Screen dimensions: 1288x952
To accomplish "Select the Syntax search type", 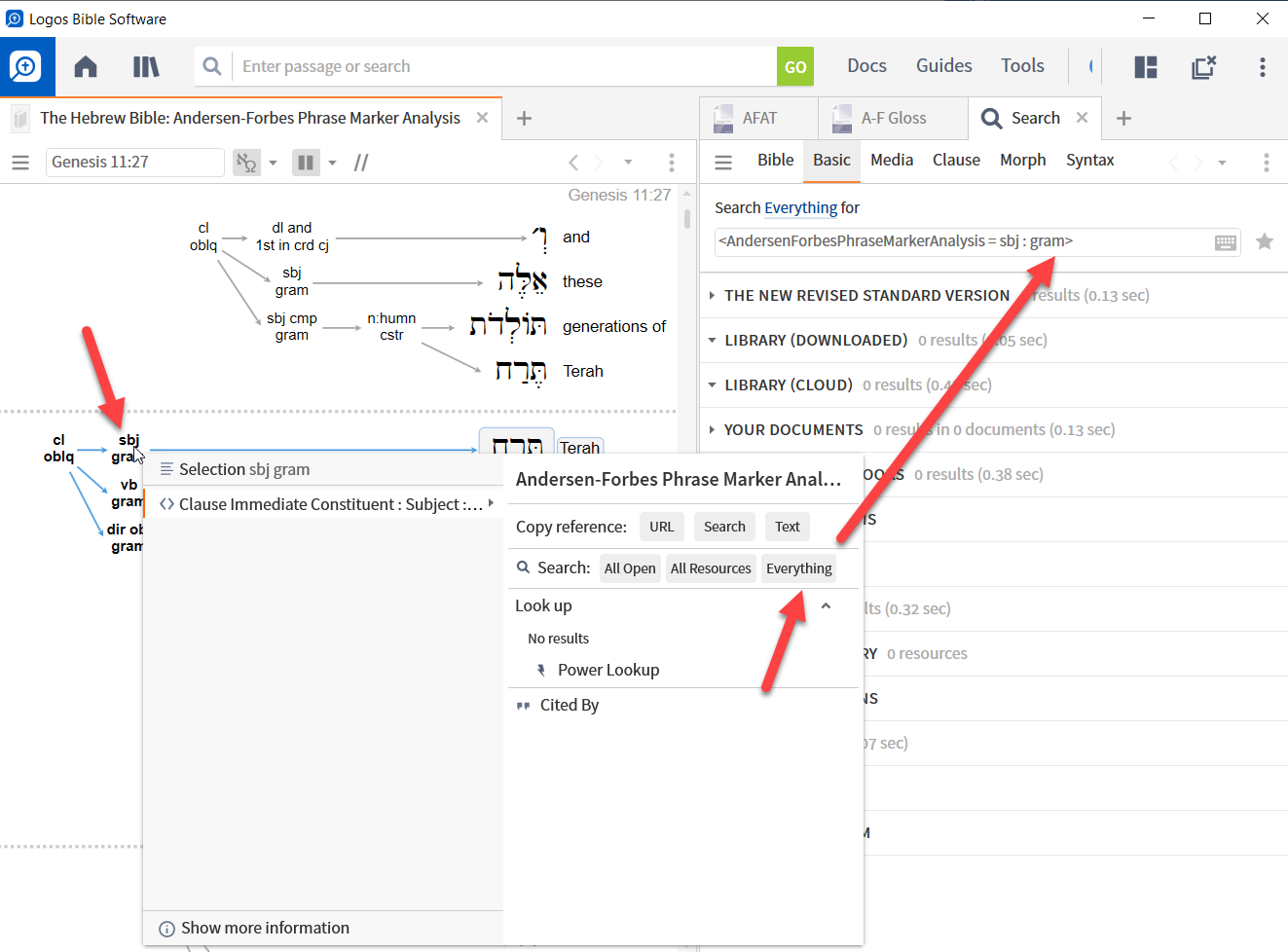I will pyautogui.click(x=1089, y=160).
